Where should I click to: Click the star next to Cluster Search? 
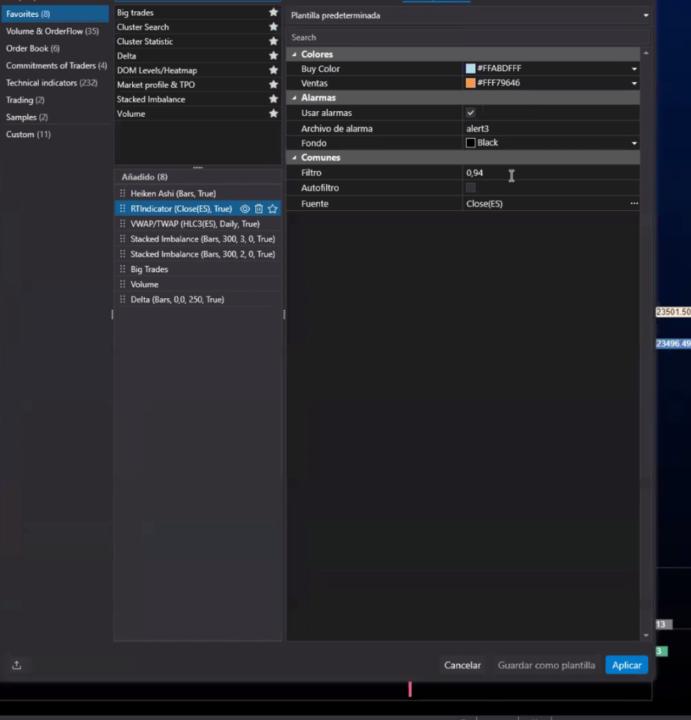[273, 27]
